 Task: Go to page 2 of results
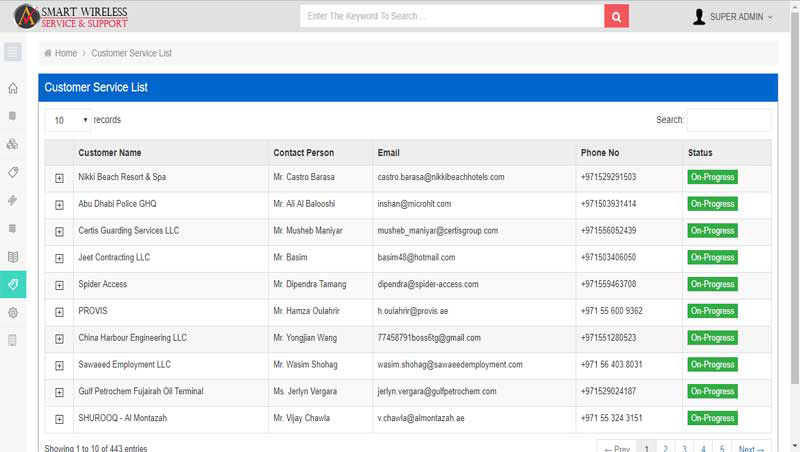[665, 448]
